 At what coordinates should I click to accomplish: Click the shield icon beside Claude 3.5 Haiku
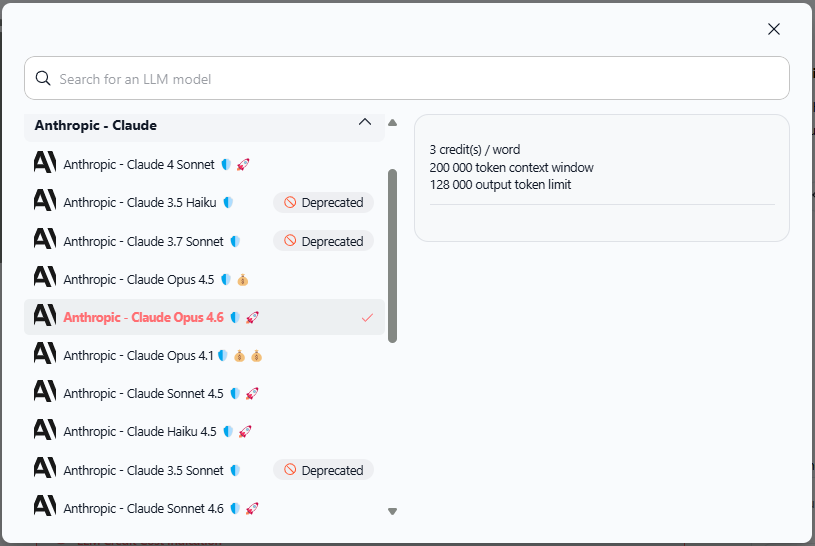tap(229, 203)
